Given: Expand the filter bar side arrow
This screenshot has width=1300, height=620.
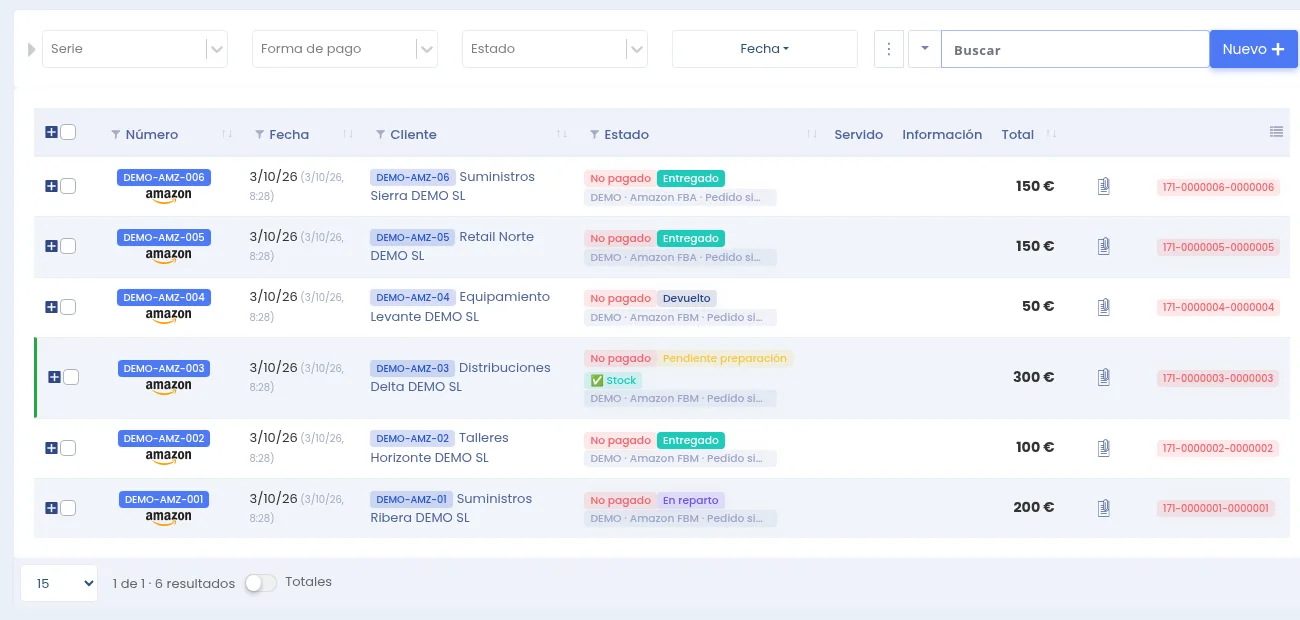Looking at the screenshot, I should click(x=31, y=49).
